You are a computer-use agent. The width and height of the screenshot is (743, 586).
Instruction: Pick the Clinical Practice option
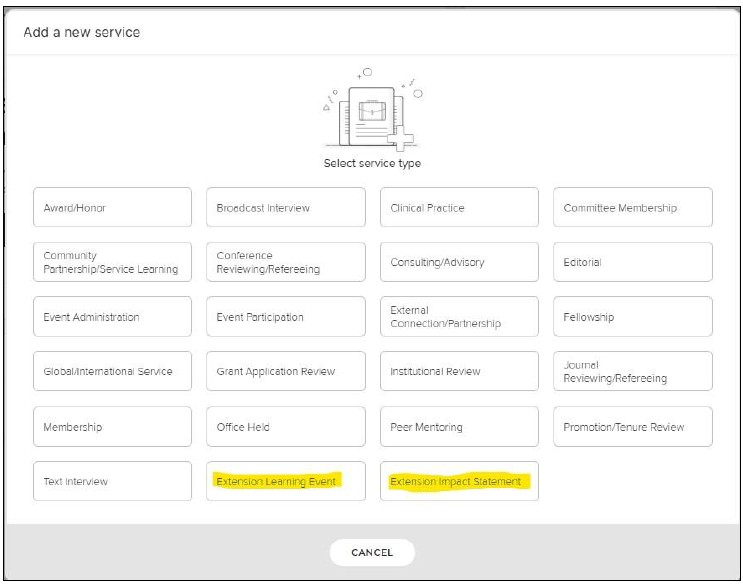(x=459, y=208)
